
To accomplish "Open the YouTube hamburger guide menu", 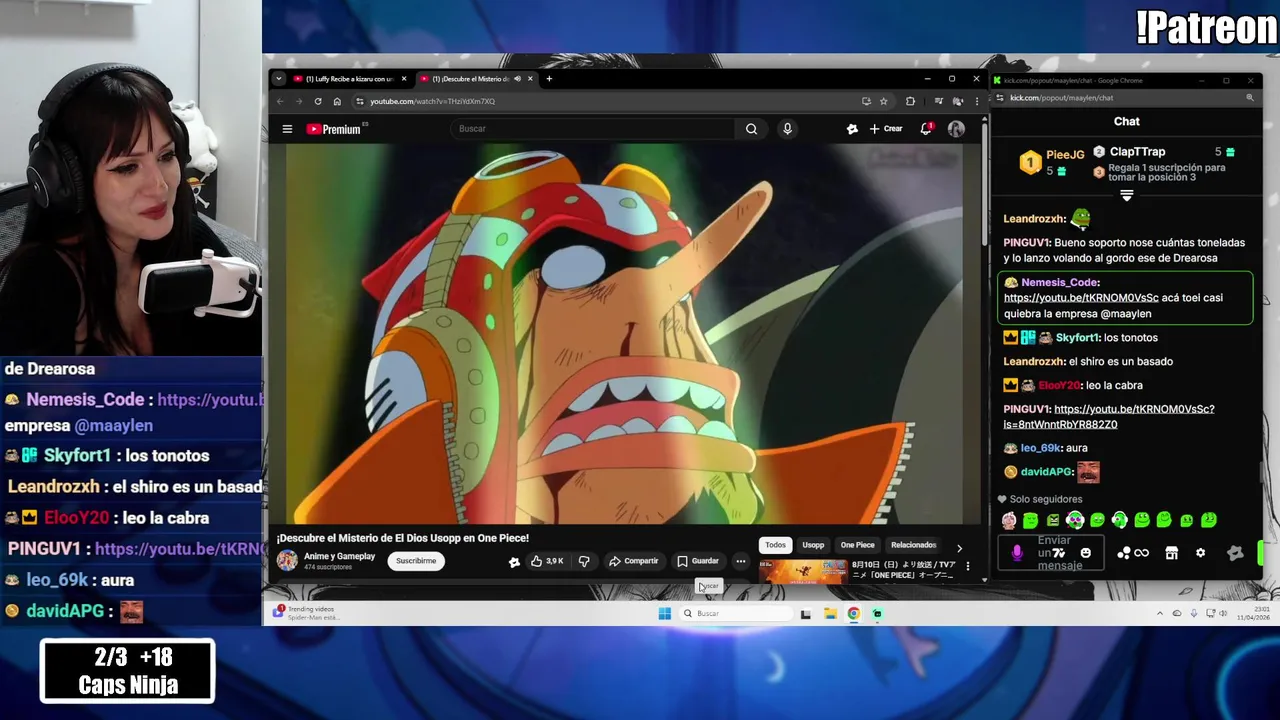I will tap(287, 129).
